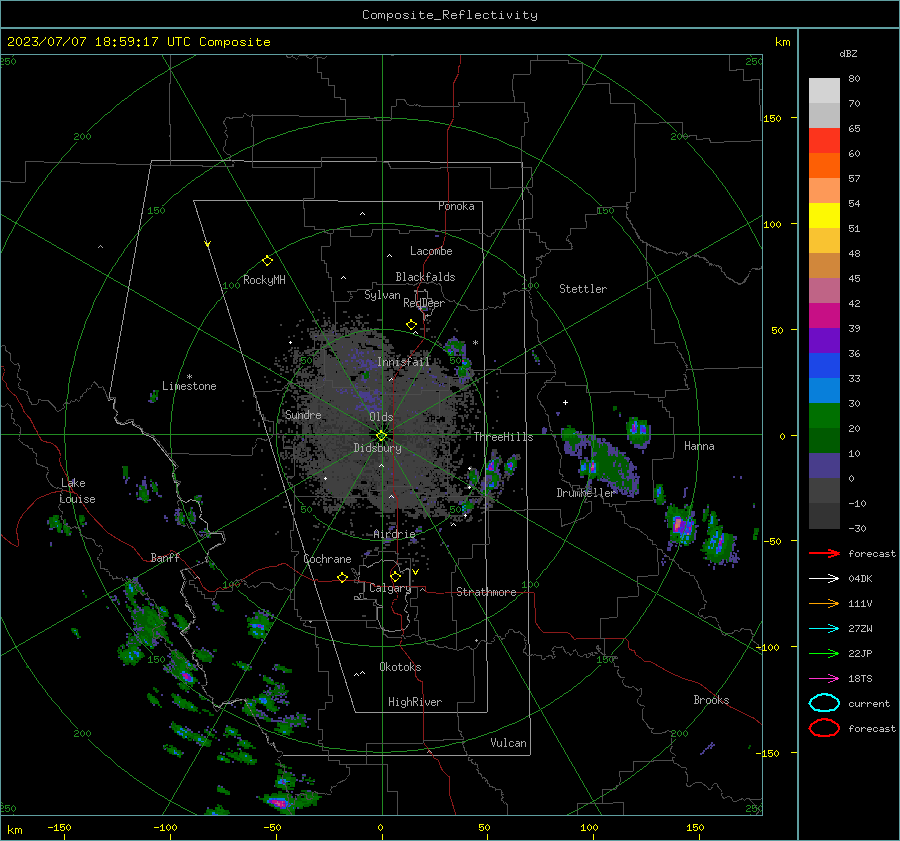Click the Banff map label
The width and height of the screenshot is (900, 841).
pos(165,557)
